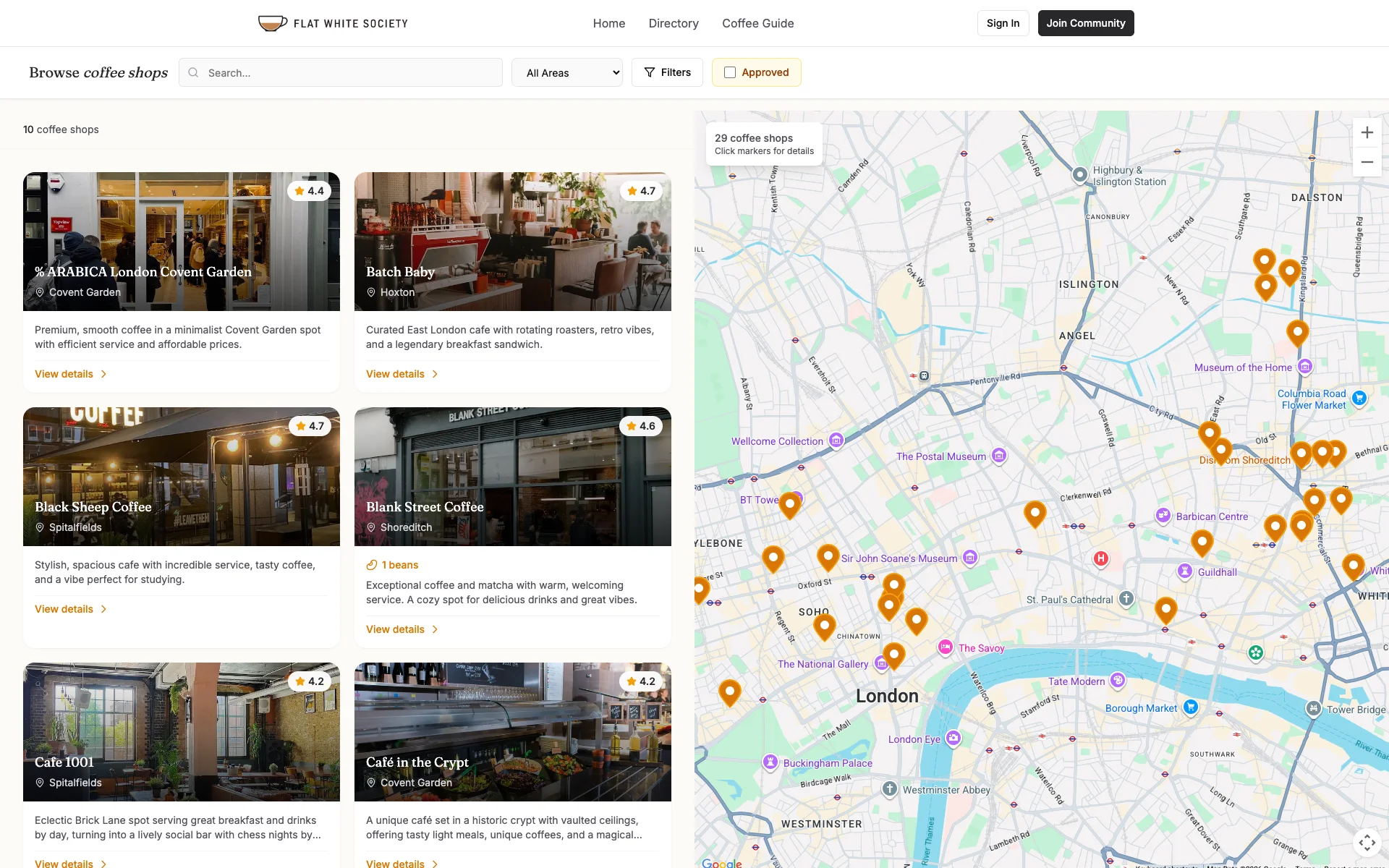
Task: Click the Barbican Centre map icon
Action: (x=1163, y=515)
